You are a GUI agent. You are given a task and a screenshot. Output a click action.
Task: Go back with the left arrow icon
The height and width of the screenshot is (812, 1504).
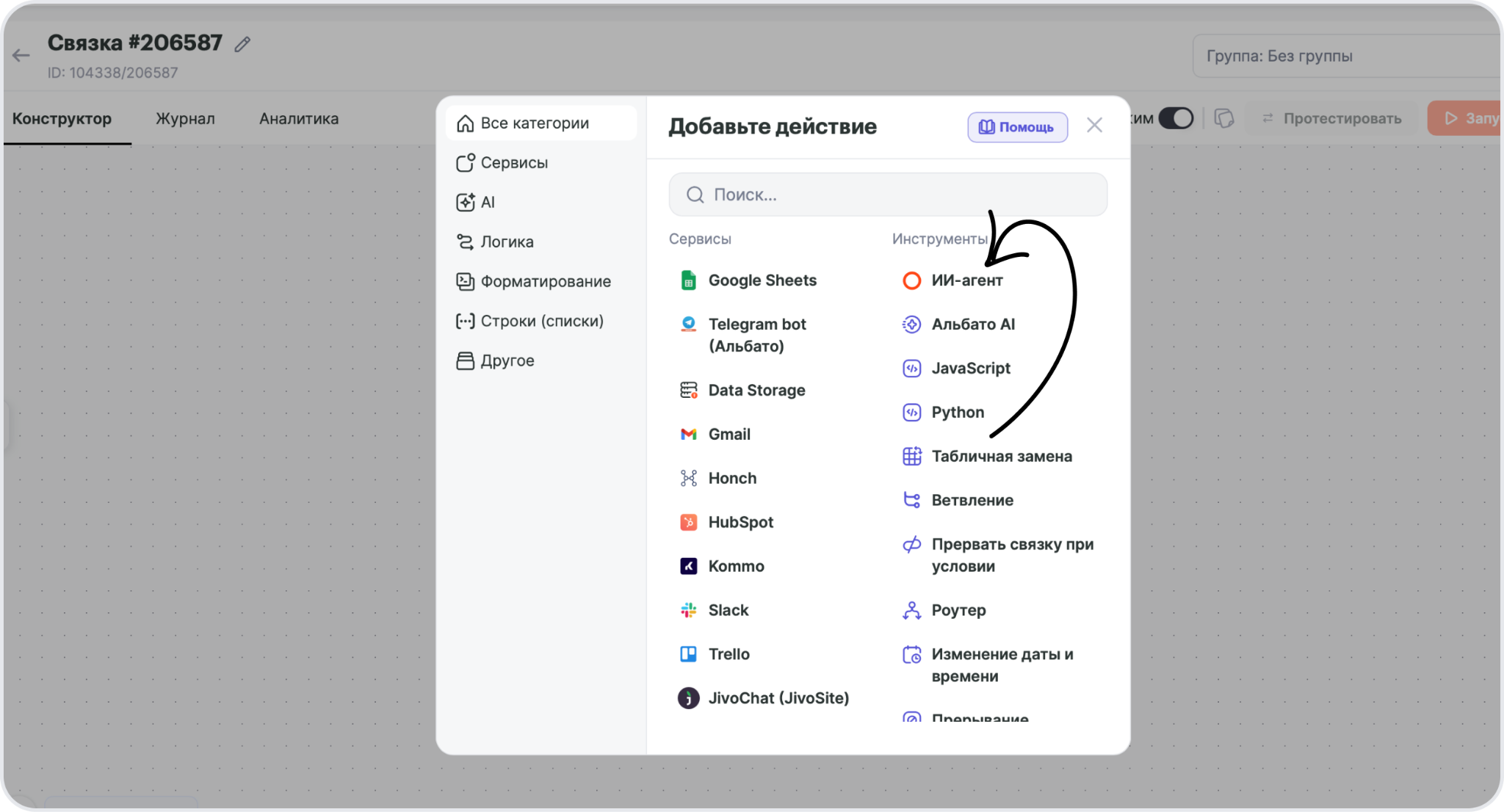point(21,55)
